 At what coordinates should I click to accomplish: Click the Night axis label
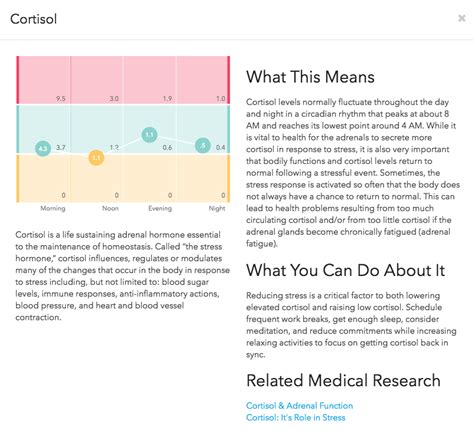[x=217, y=208]
